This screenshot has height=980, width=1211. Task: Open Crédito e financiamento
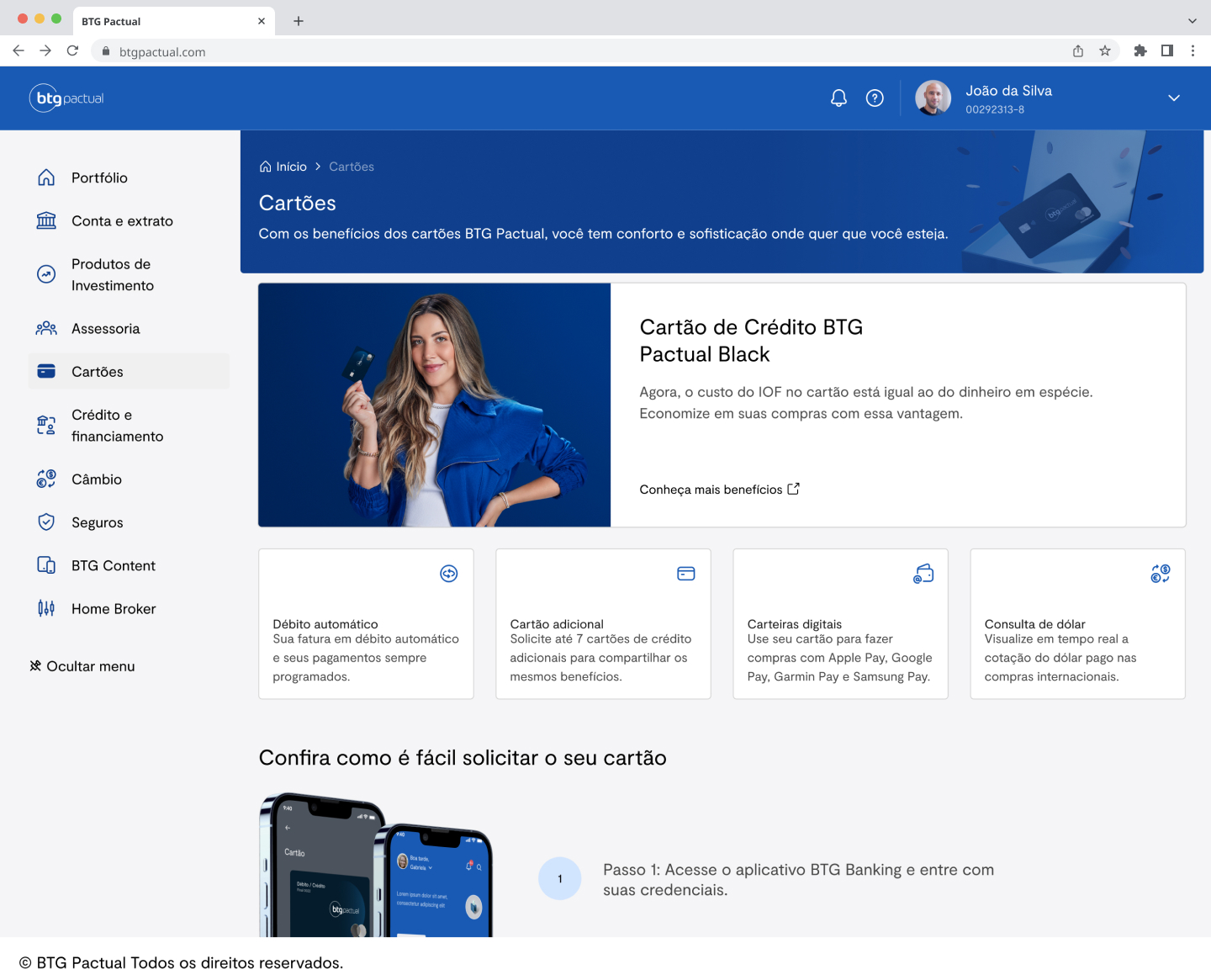point(129,426)
